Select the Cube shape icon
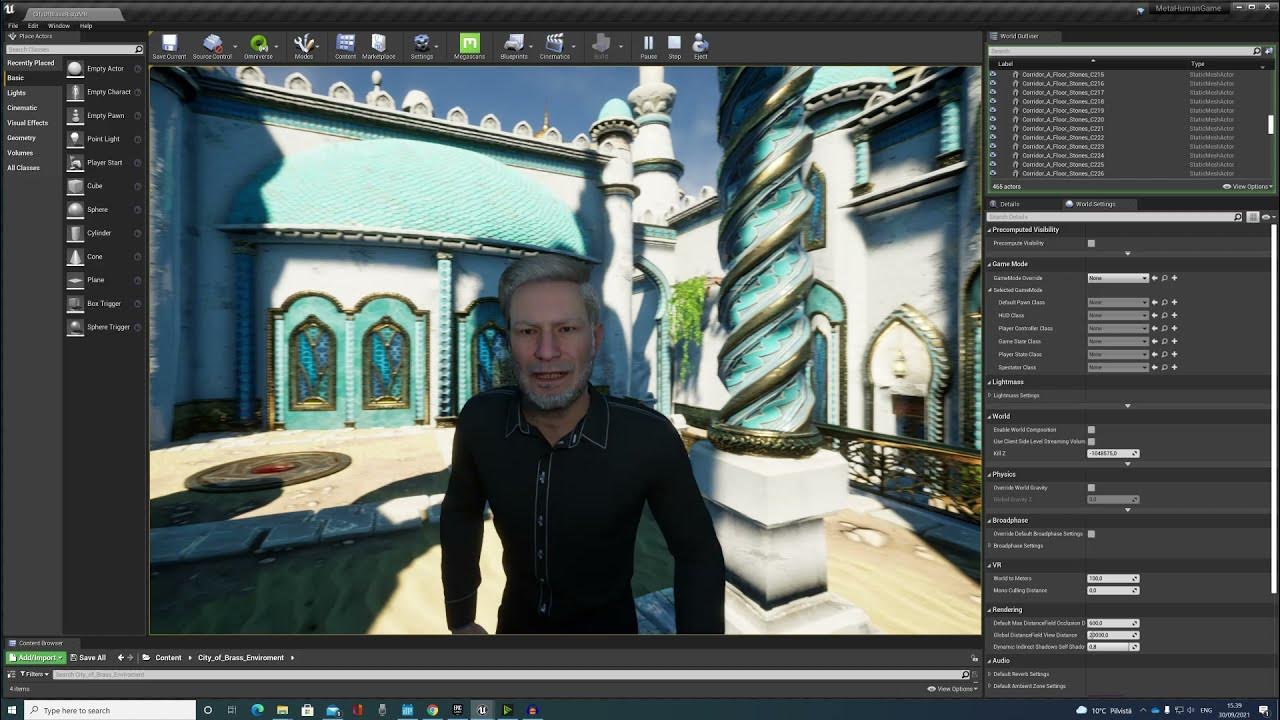This screenshot has height=720, width=1280. click(75, 186)
